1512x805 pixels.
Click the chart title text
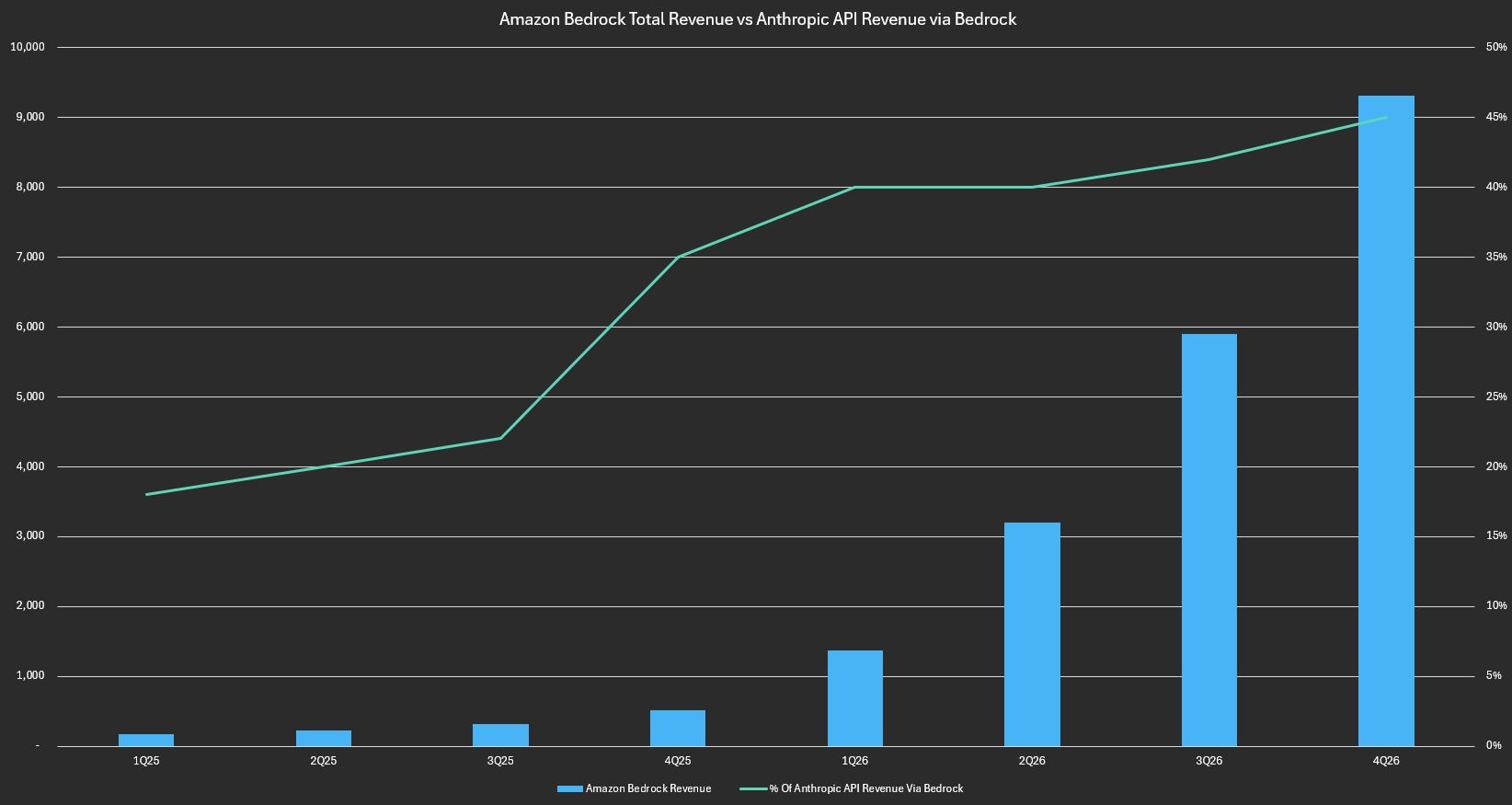(x=757, y=18)
